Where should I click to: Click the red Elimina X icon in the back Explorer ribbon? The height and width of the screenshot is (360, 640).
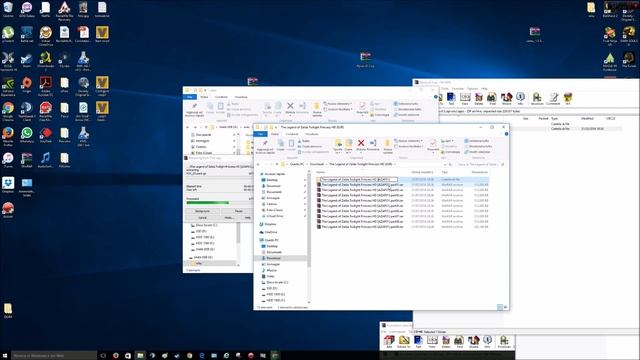coord(290,106)
